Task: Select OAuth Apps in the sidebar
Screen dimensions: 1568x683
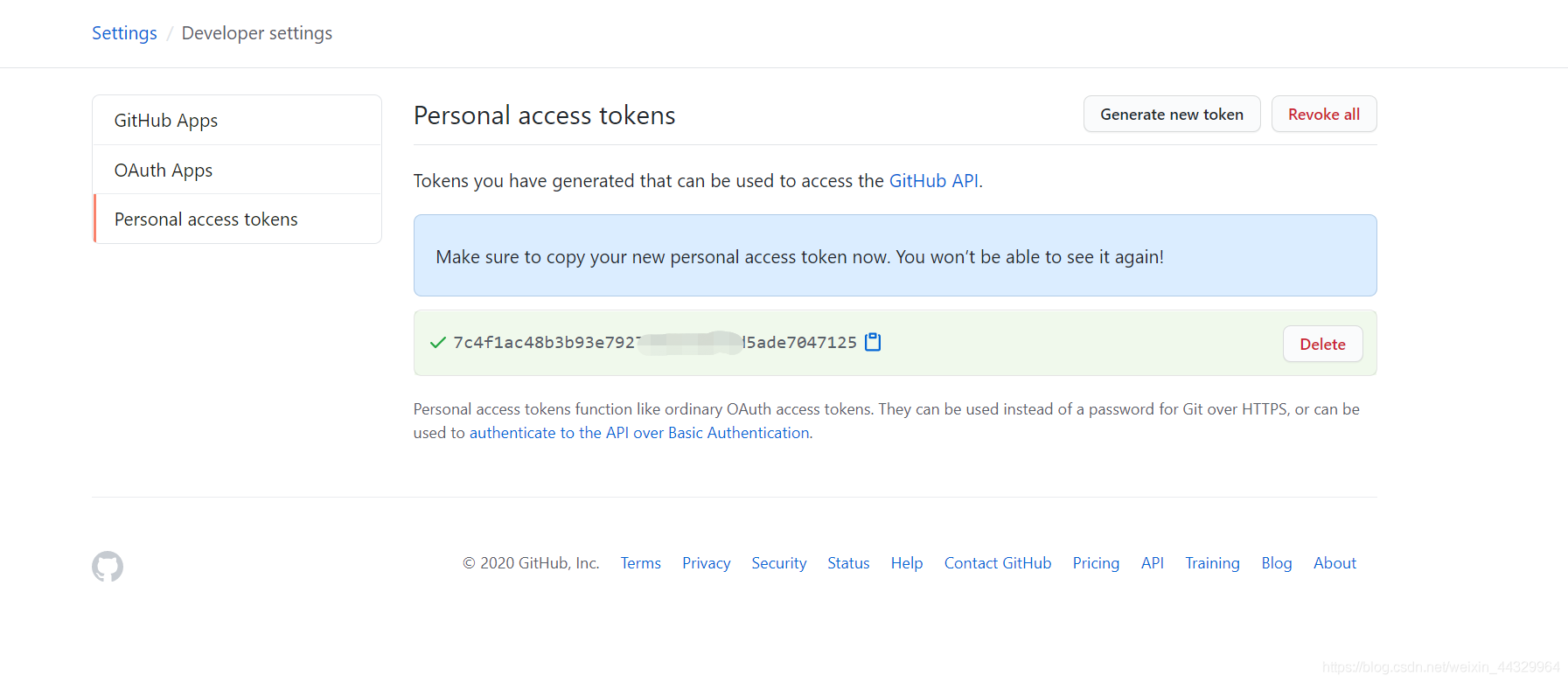Action: [164, 171]
